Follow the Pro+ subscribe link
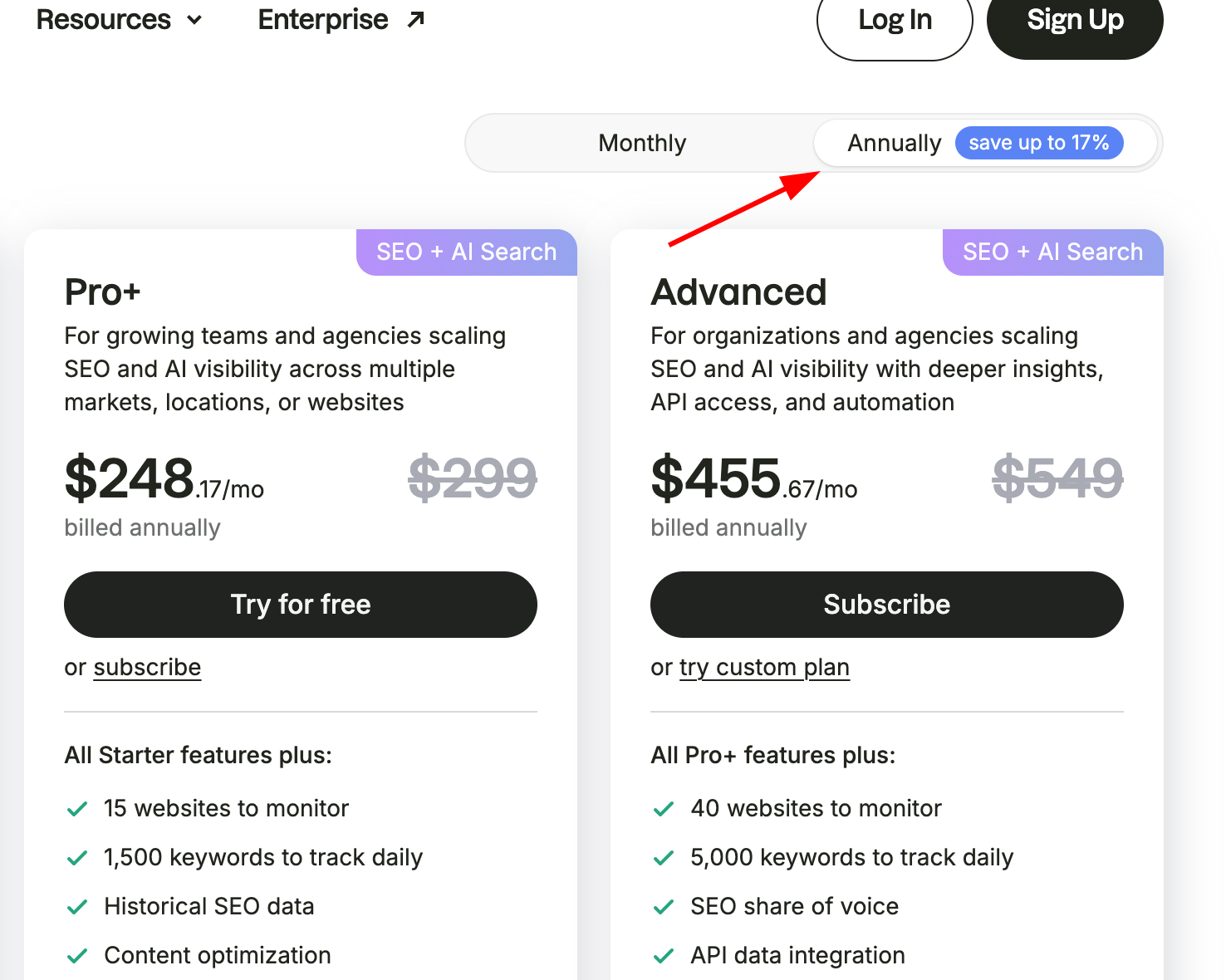Image resolution: width=1226 pixels, height=980 pixels. tap(147, 667)
